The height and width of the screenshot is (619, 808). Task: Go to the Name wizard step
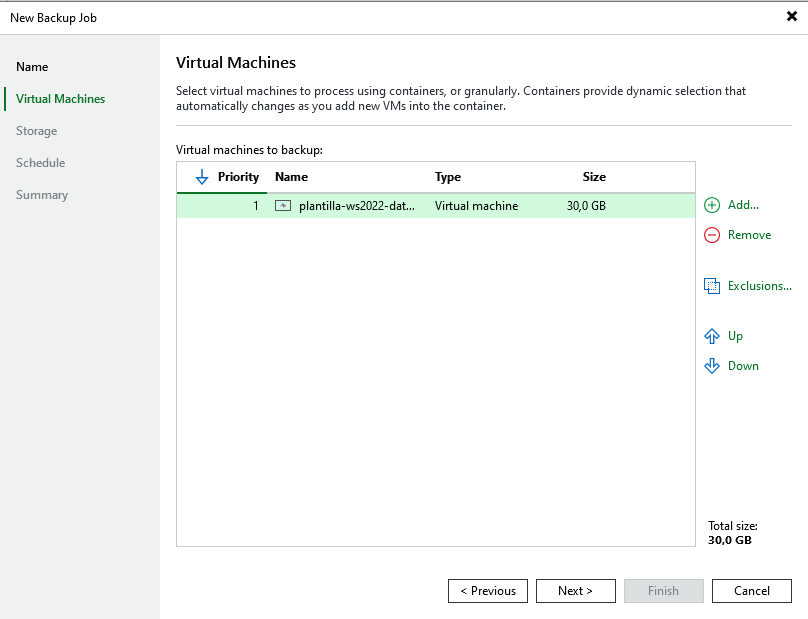32,67
